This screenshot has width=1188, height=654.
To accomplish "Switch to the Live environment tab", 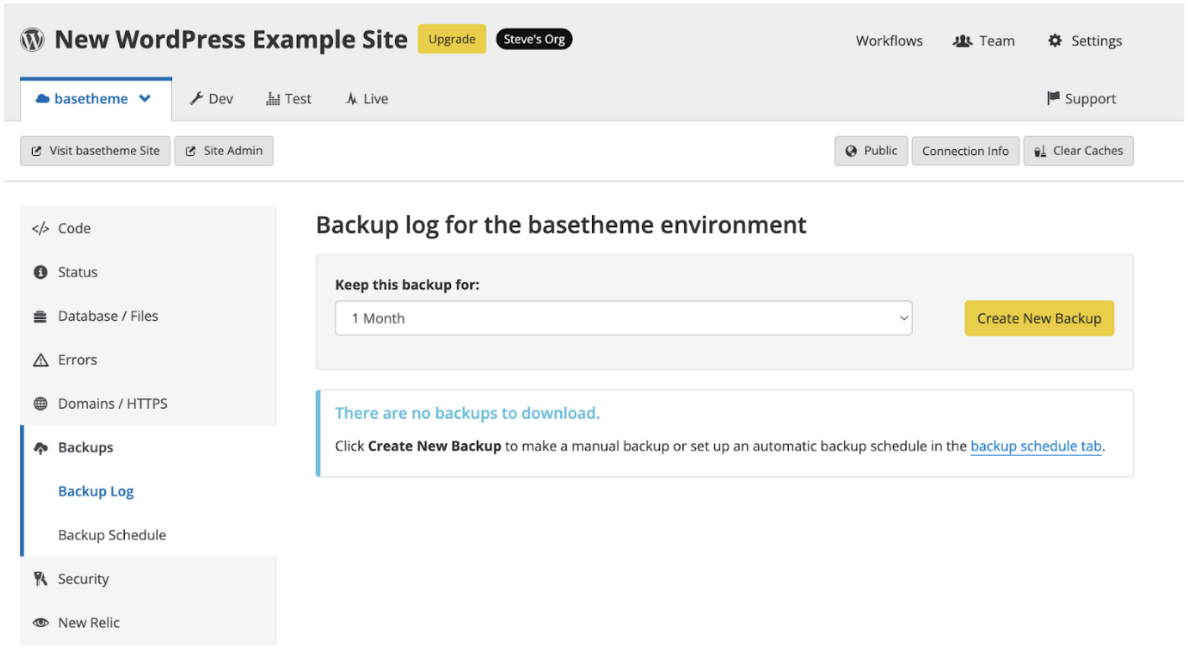I will 366,99.
